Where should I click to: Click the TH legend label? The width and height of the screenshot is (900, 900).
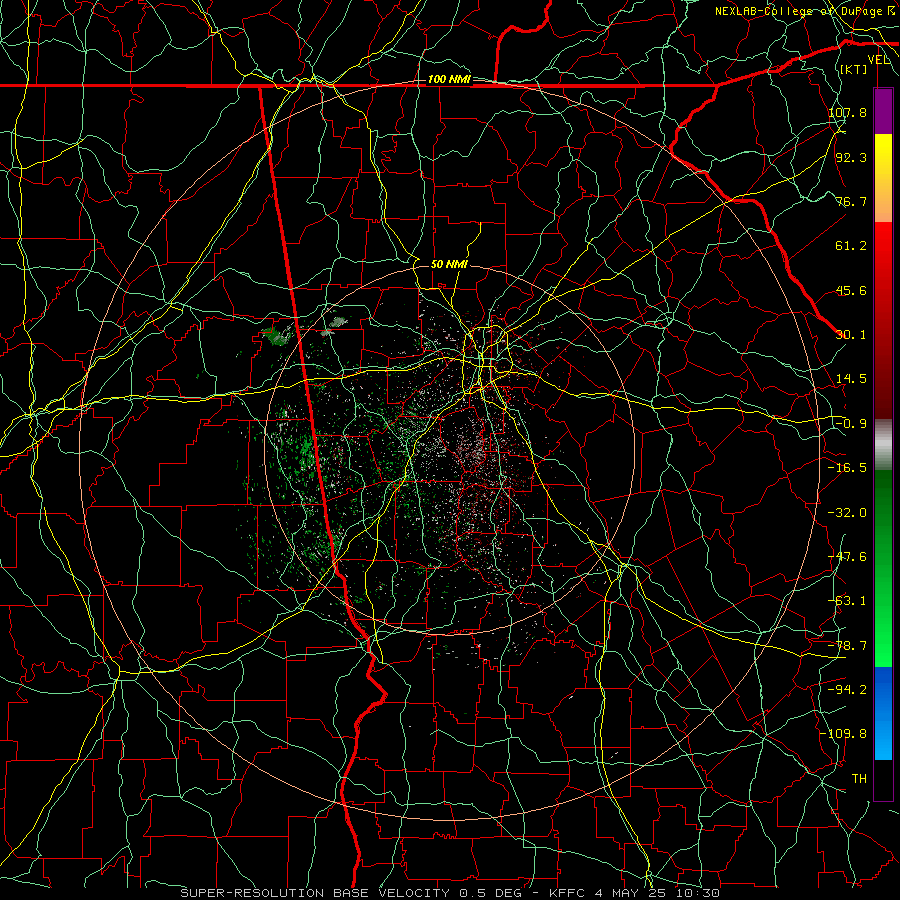click(859, 779)
